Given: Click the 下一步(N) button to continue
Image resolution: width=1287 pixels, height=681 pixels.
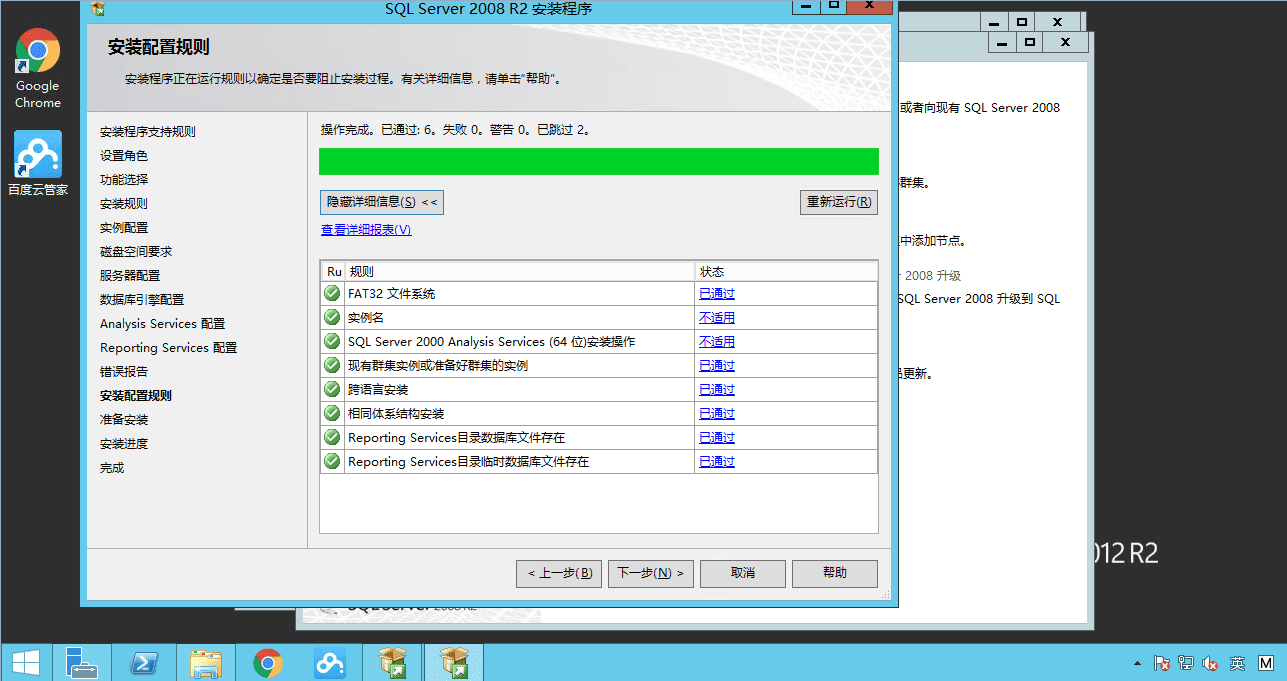Looking at the screenshot, I should point(650,573).
